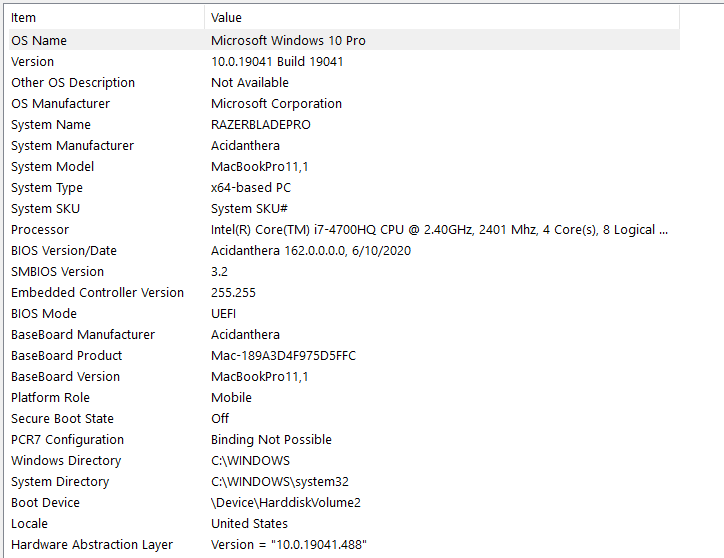The width and height of the screenshot is (724, 558).
Task: Select the Processor row
Action: click(x=40, y=229)
